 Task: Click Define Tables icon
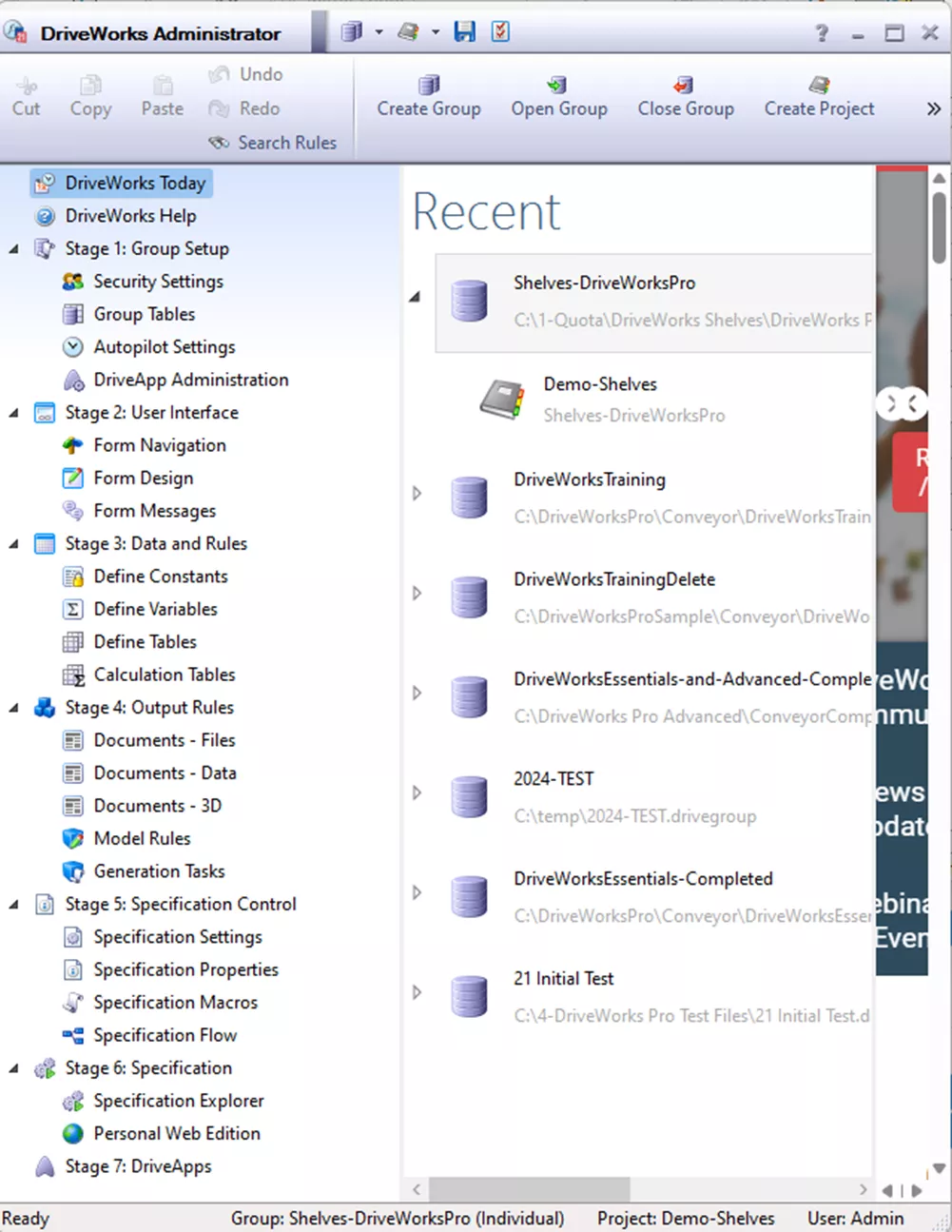coord(73,642)
